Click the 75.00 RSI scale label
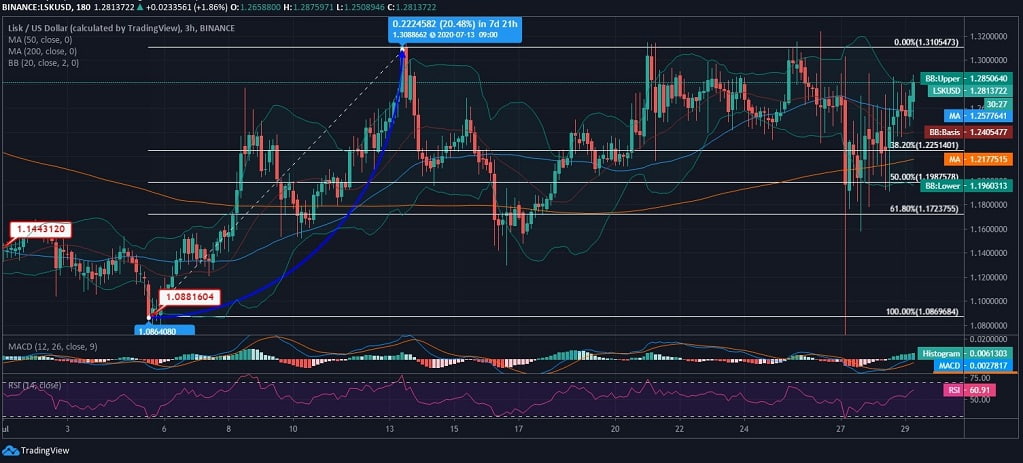Screen dimensions: 1023x463 [x=981, y=378]
